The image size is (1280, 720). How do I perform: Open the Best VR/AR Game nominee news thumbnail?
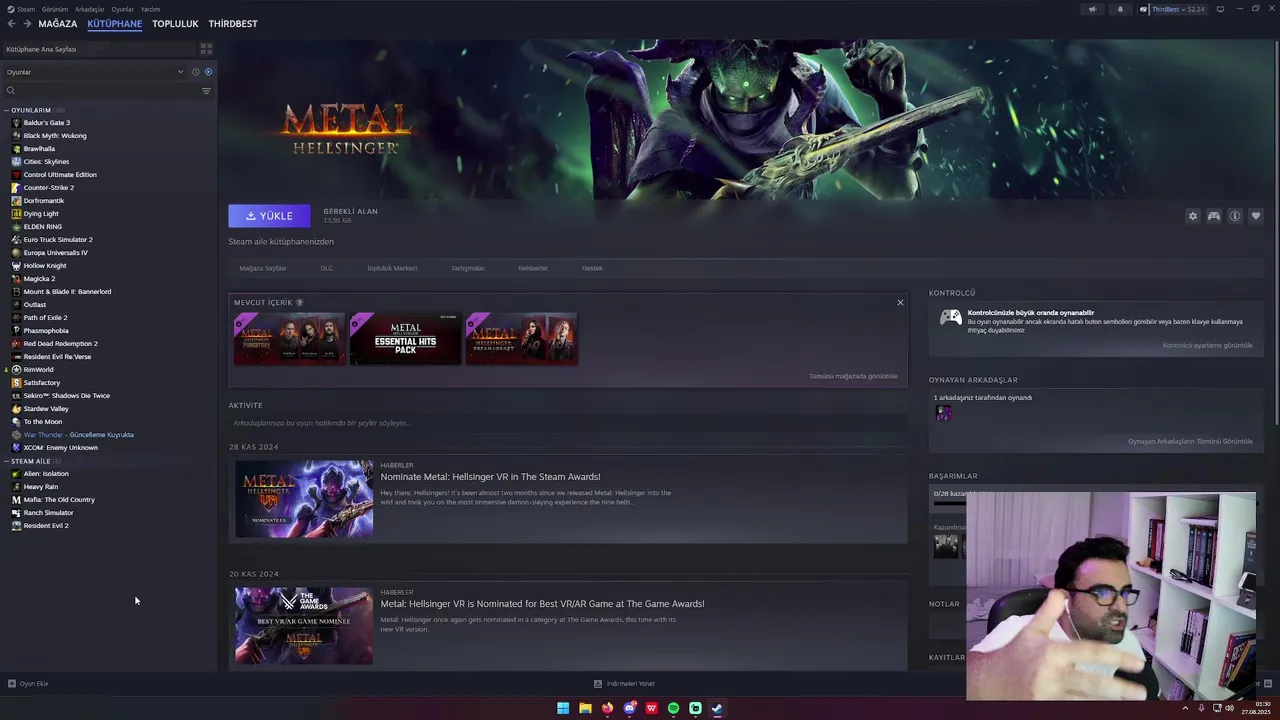pos(304,626)
